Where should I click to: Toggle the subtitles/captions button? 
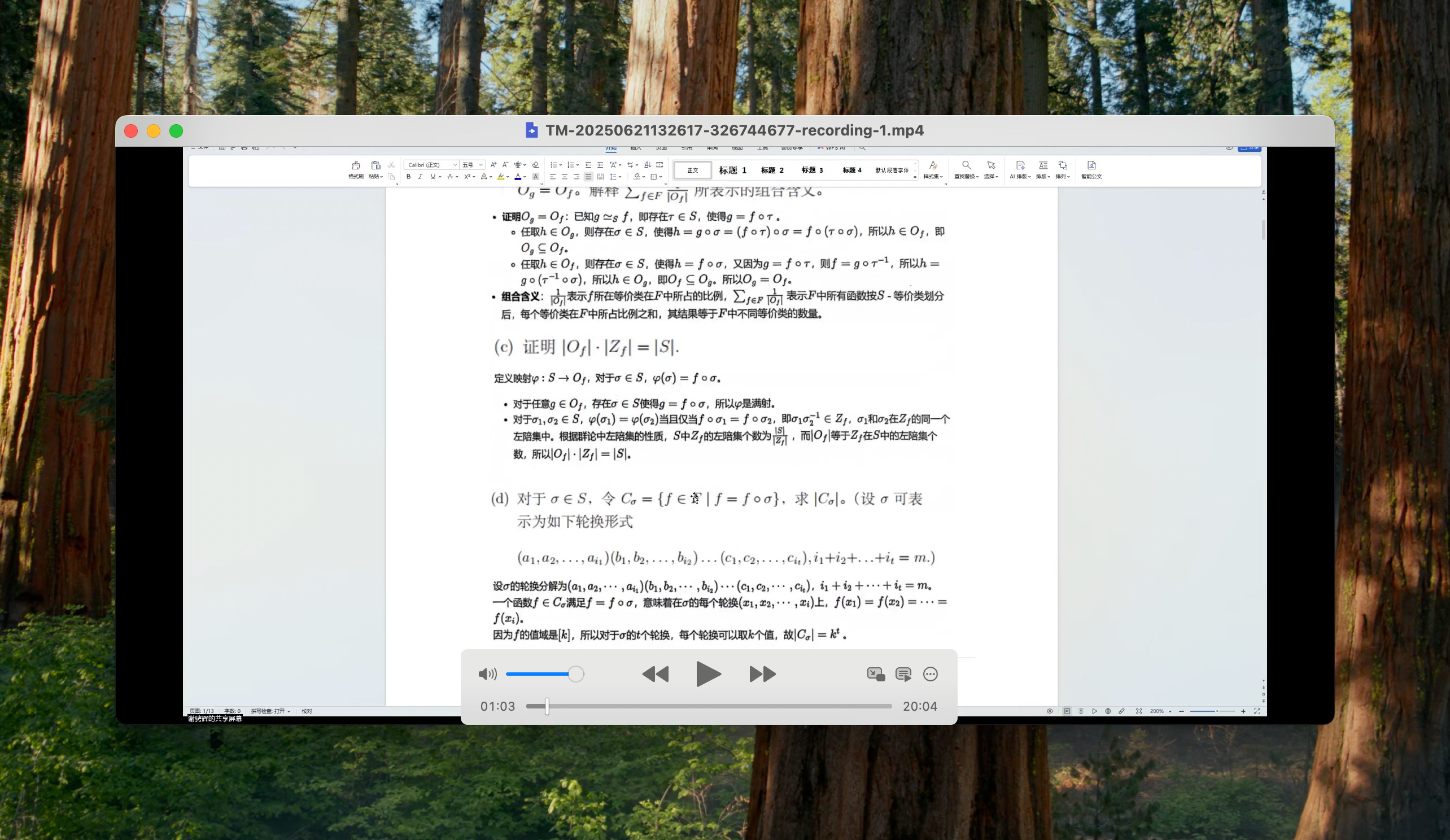(903, 673)
